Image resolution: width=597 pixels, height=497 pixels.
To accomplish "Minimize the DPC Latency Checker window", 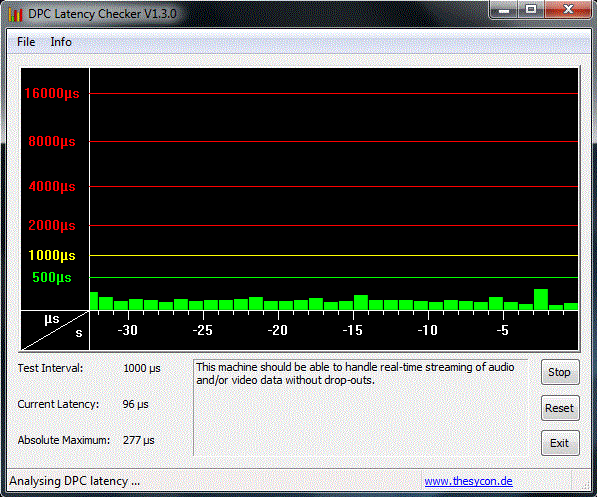I will point(504,10).
